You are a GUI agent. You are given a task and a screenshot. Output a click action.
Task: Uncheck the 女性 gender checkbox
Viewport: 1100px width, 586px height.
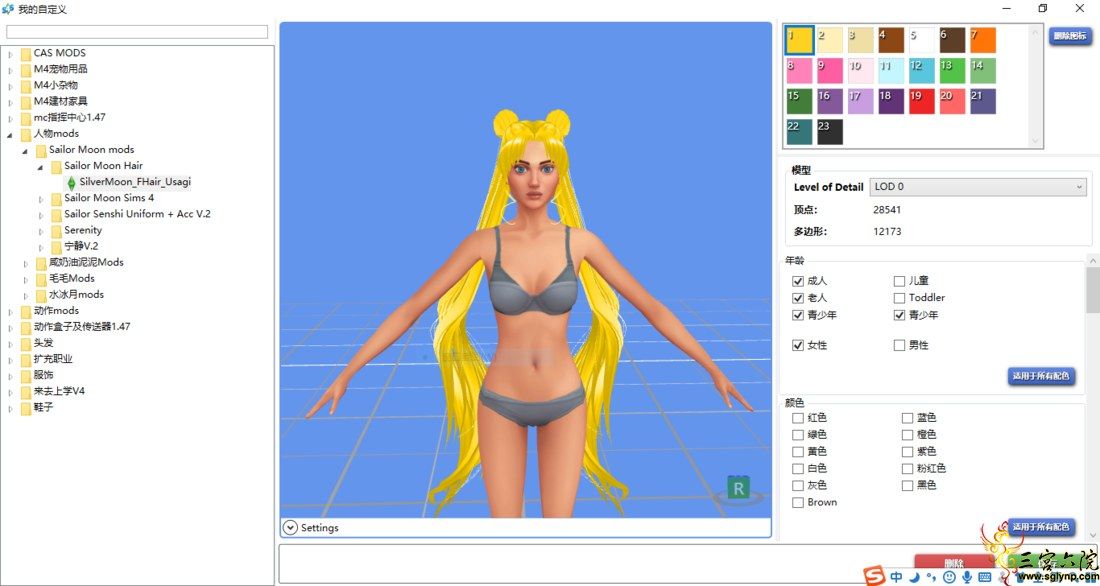tap(798, 345)
